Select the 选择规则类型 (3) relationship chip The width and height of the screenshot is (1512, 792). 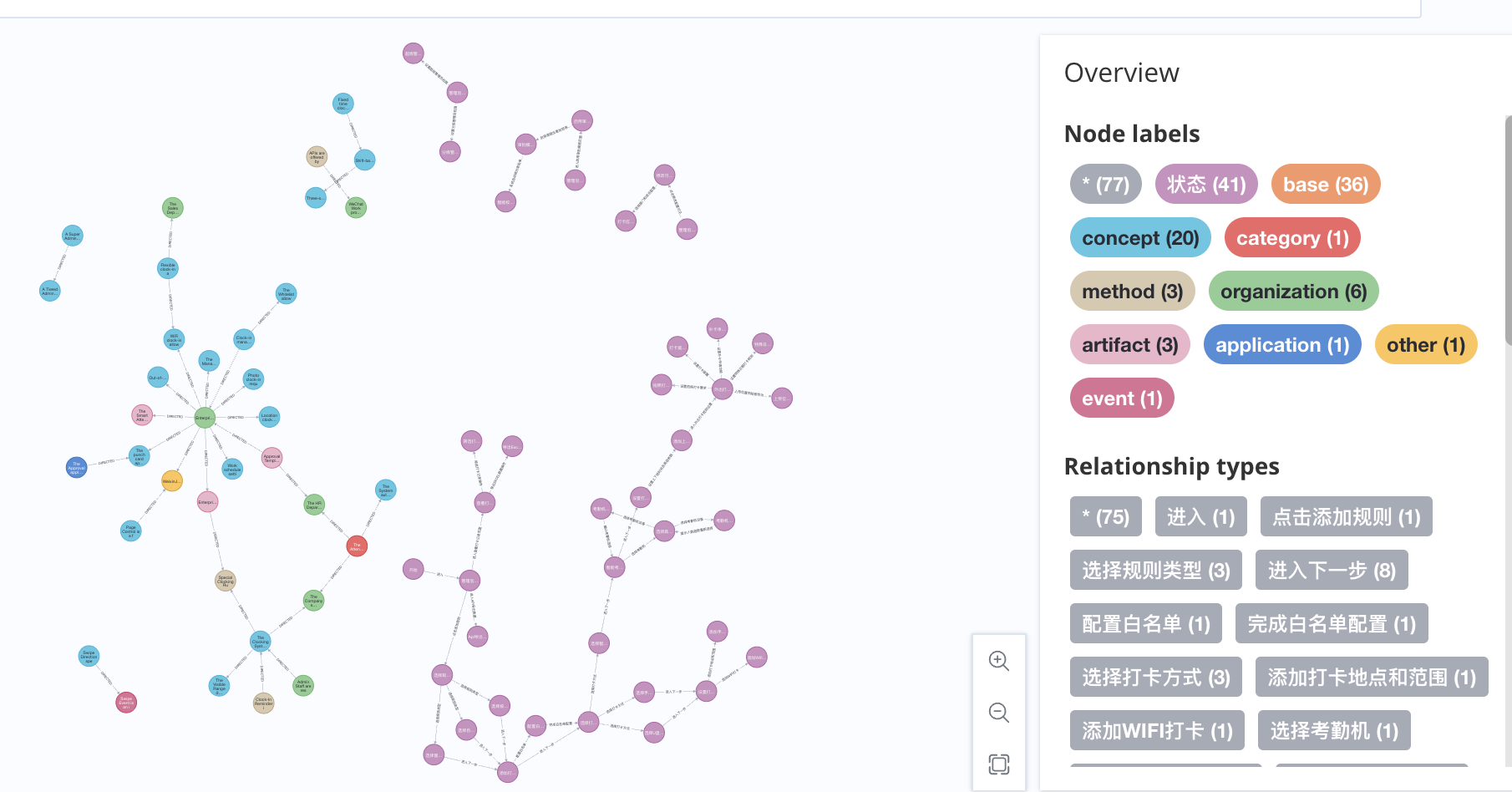(1155, 571)
